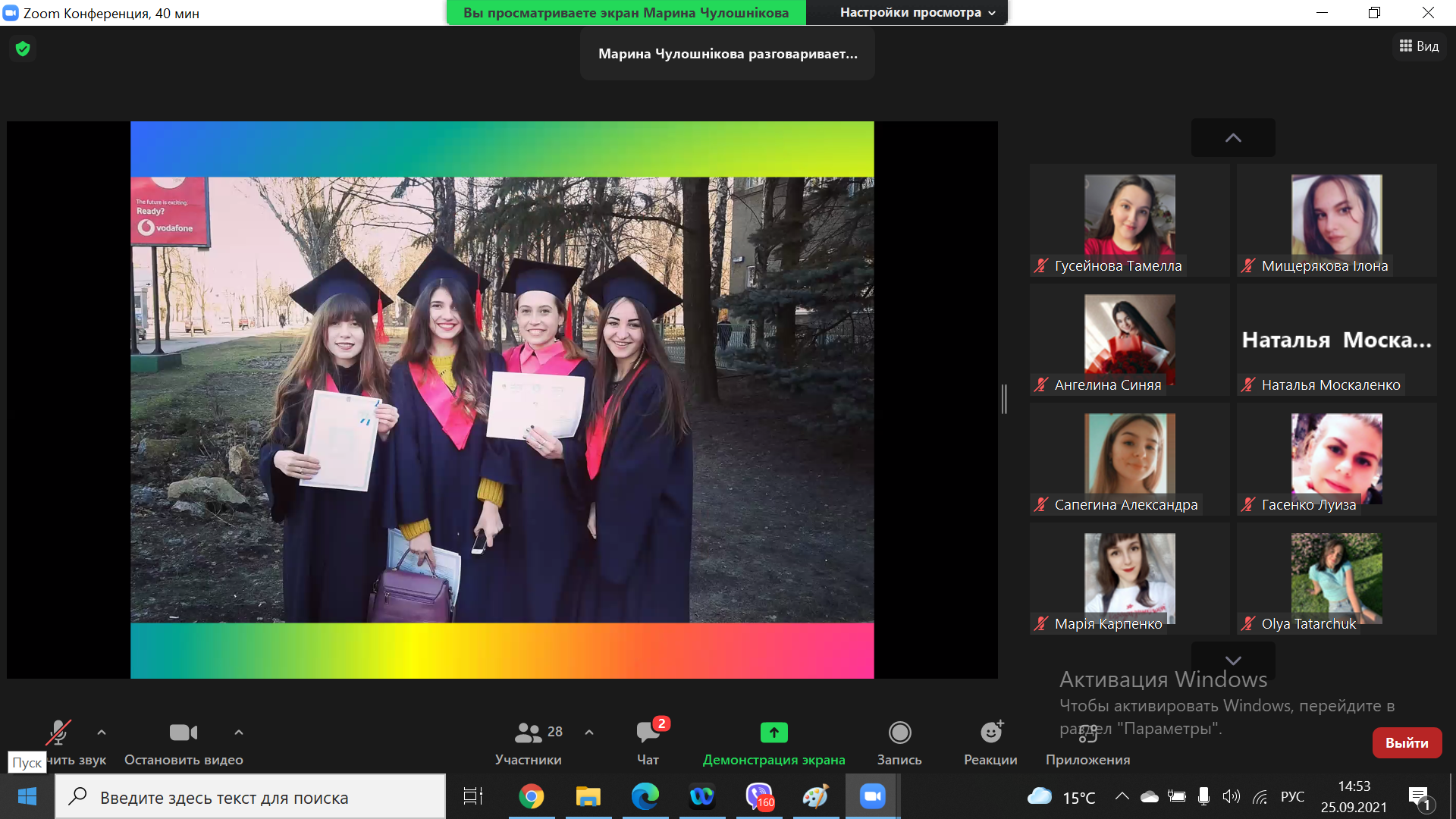The image size is (1456, 819).
Task: Open the microphone-in-use tray icon
Action: (1203, 796)
